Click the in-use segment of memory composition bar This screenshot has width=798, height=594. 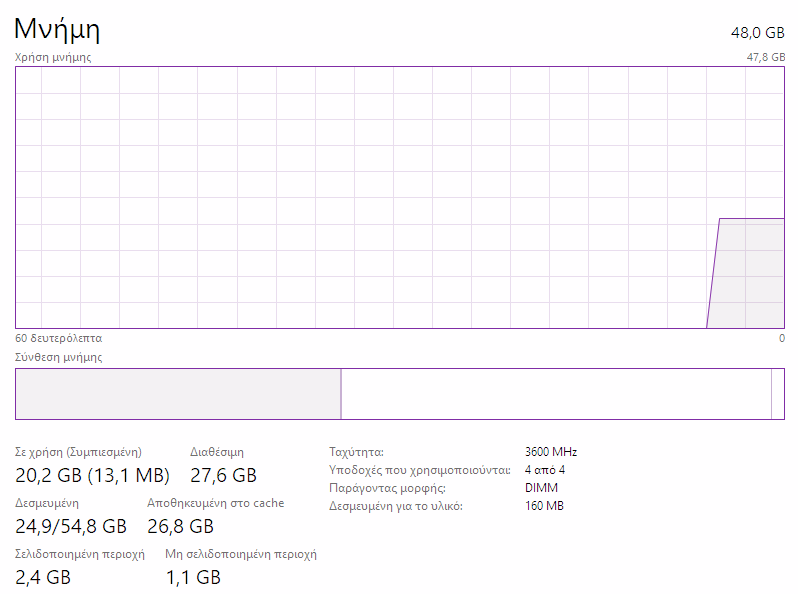(x=178, y=394)
